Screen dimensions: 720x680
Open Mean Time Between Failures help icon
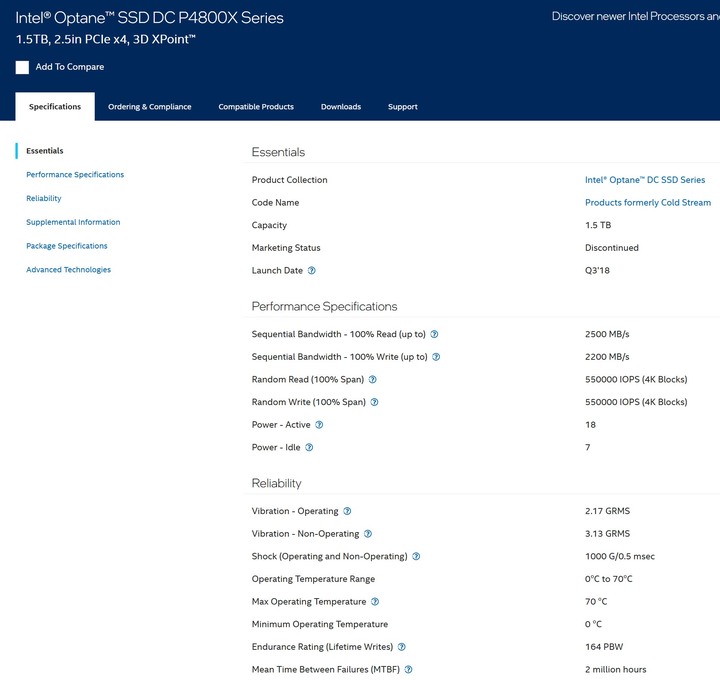(x=408, y=669)
